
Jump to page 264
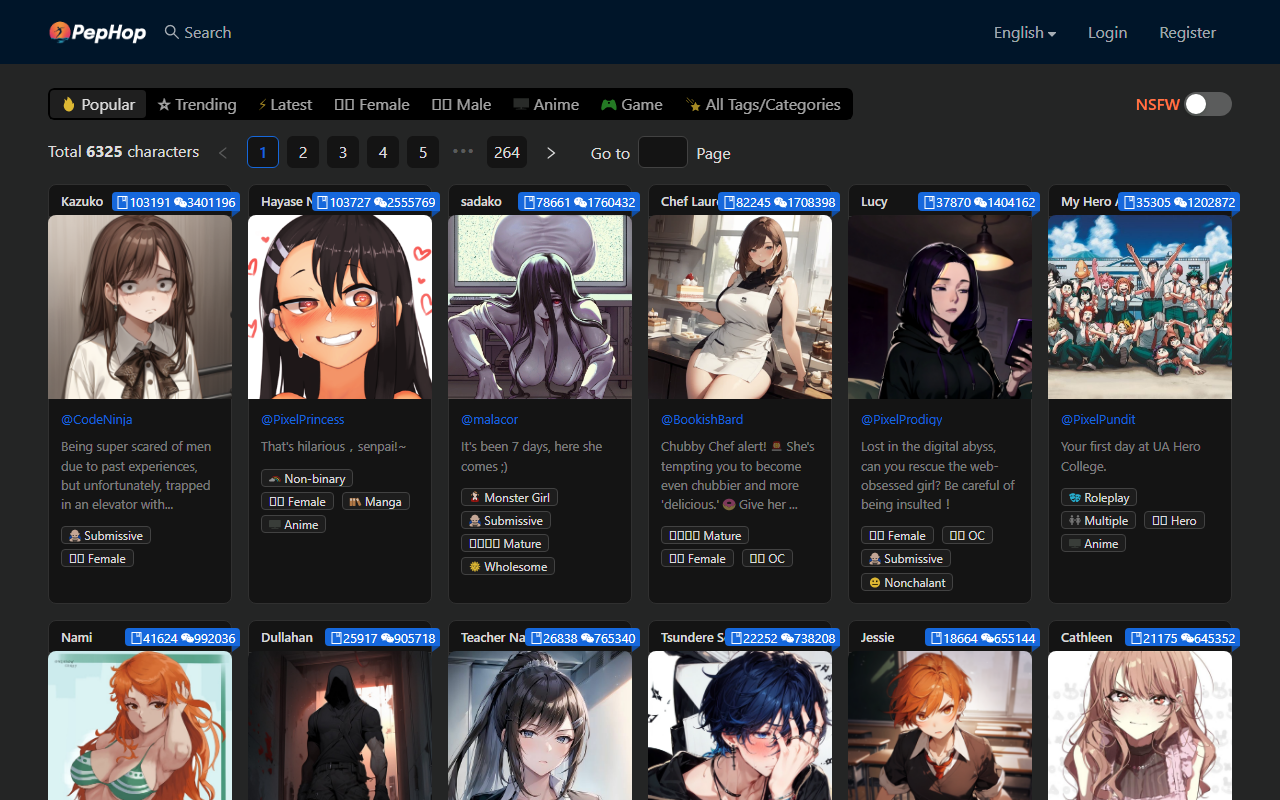coord(507,153)
